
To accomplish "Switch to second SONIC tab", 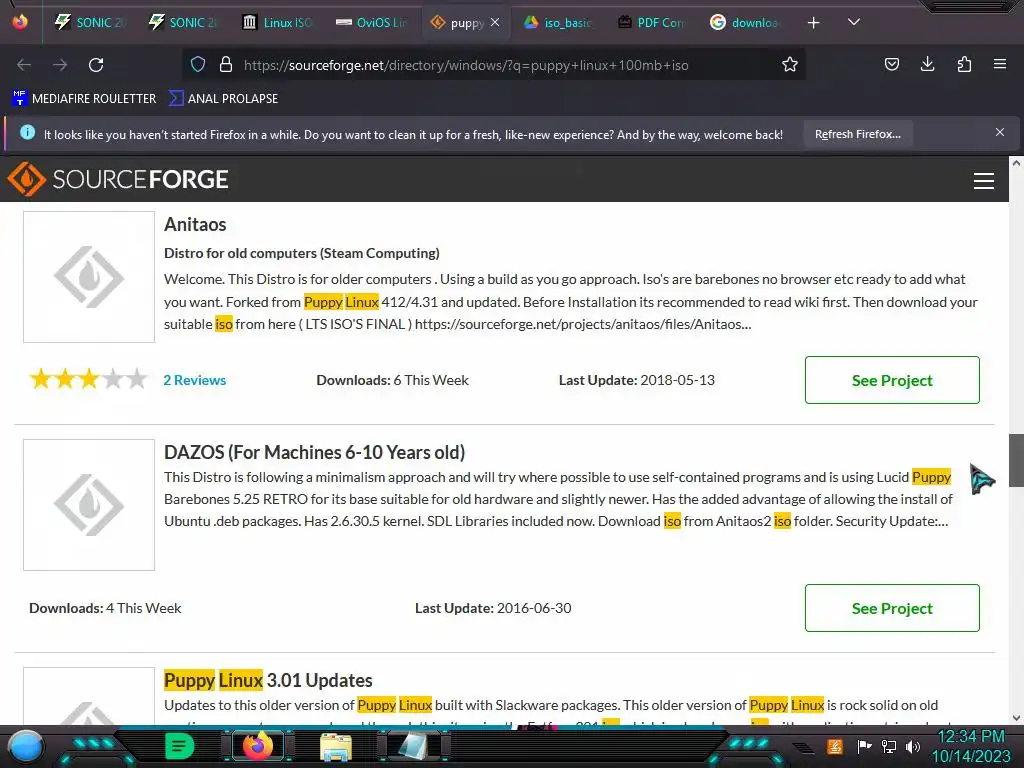I will [x=183, y=23].
